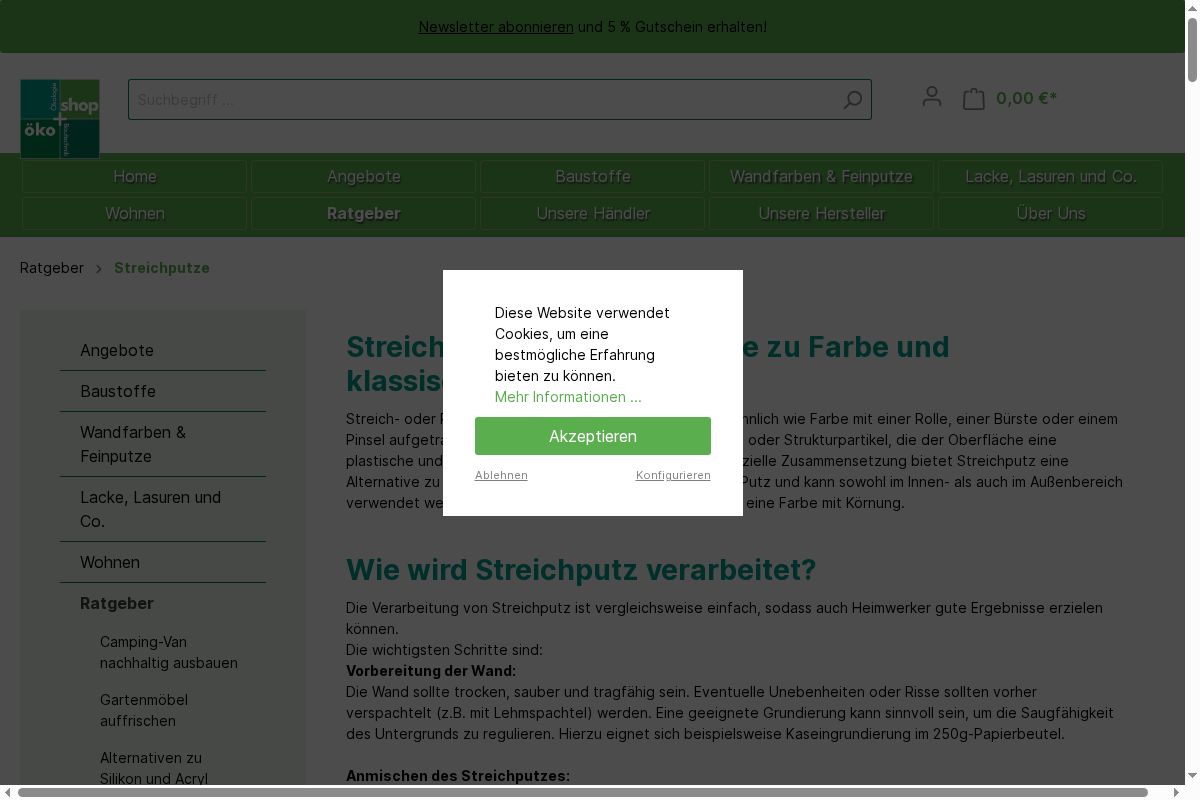Open the shopping cart icon
This screenshot has height=800, width=1200.
coord(974,98)
